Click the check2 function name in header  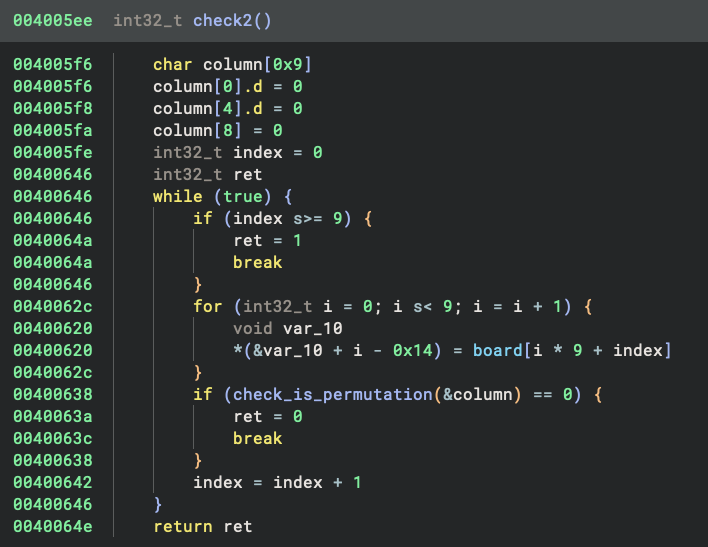pos(222,21)
